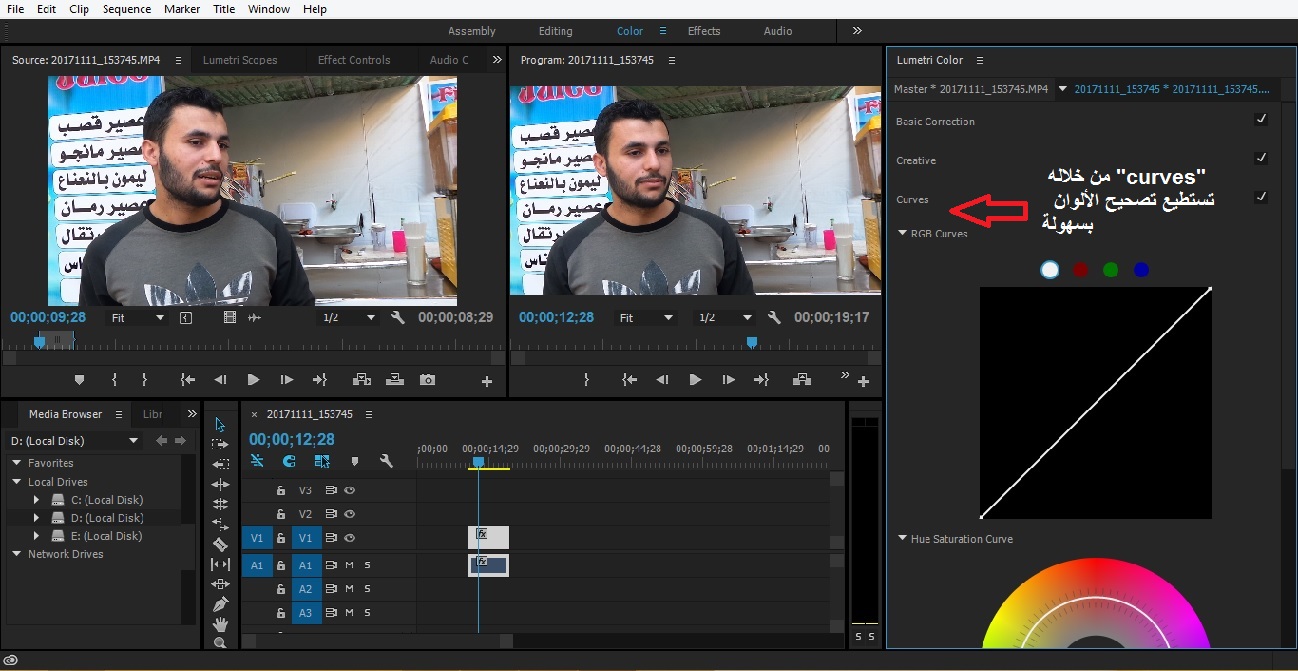Select the green channel curve swatch
1298x671 pixels.
(x=1110, y=270)
